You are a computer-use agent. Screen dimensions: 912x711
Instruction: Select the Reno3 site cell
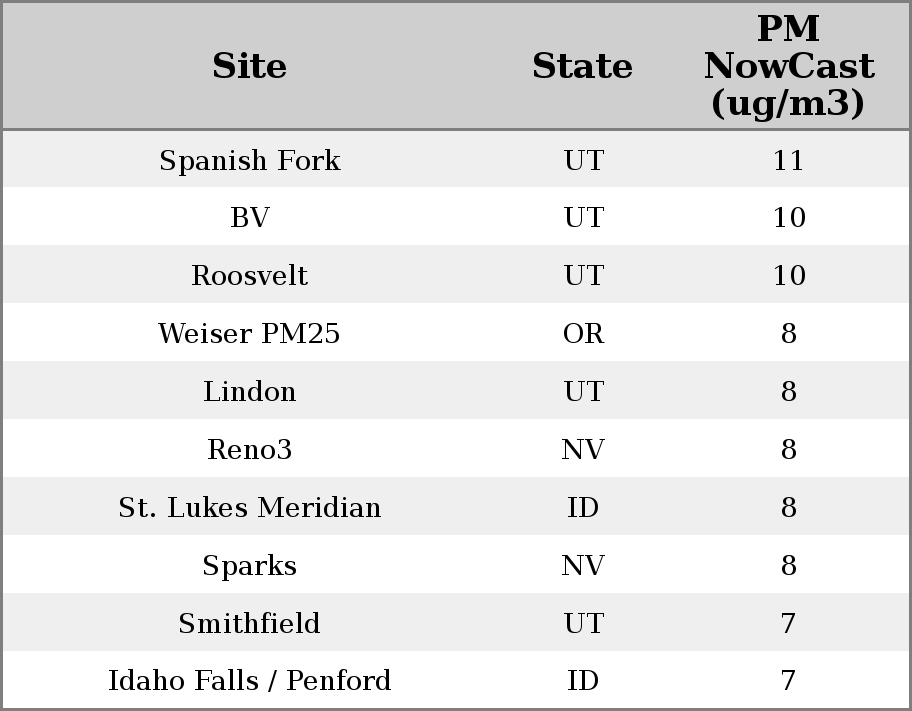tap(249, 450)
